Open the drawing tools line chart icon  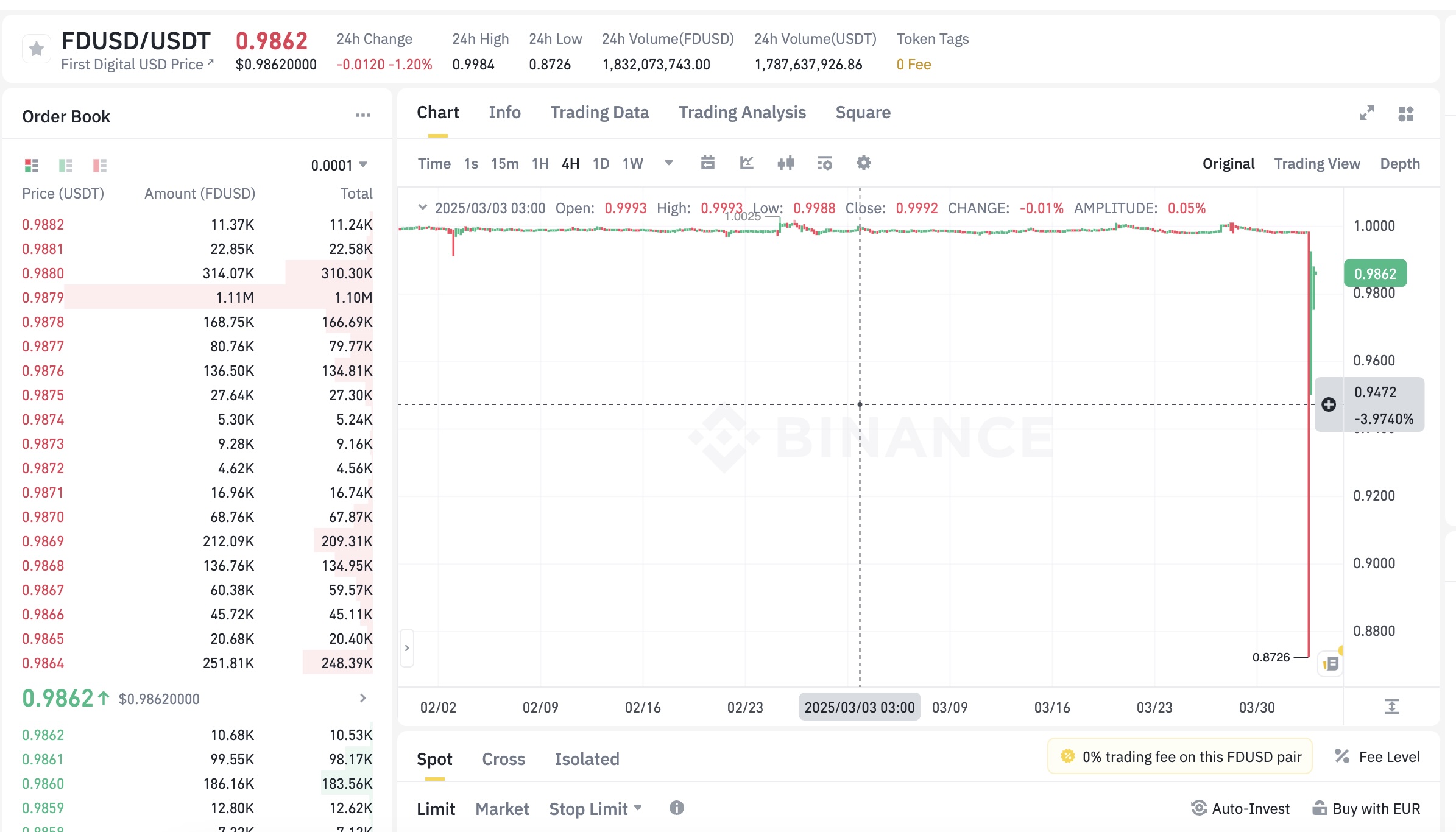click(747, 163)
